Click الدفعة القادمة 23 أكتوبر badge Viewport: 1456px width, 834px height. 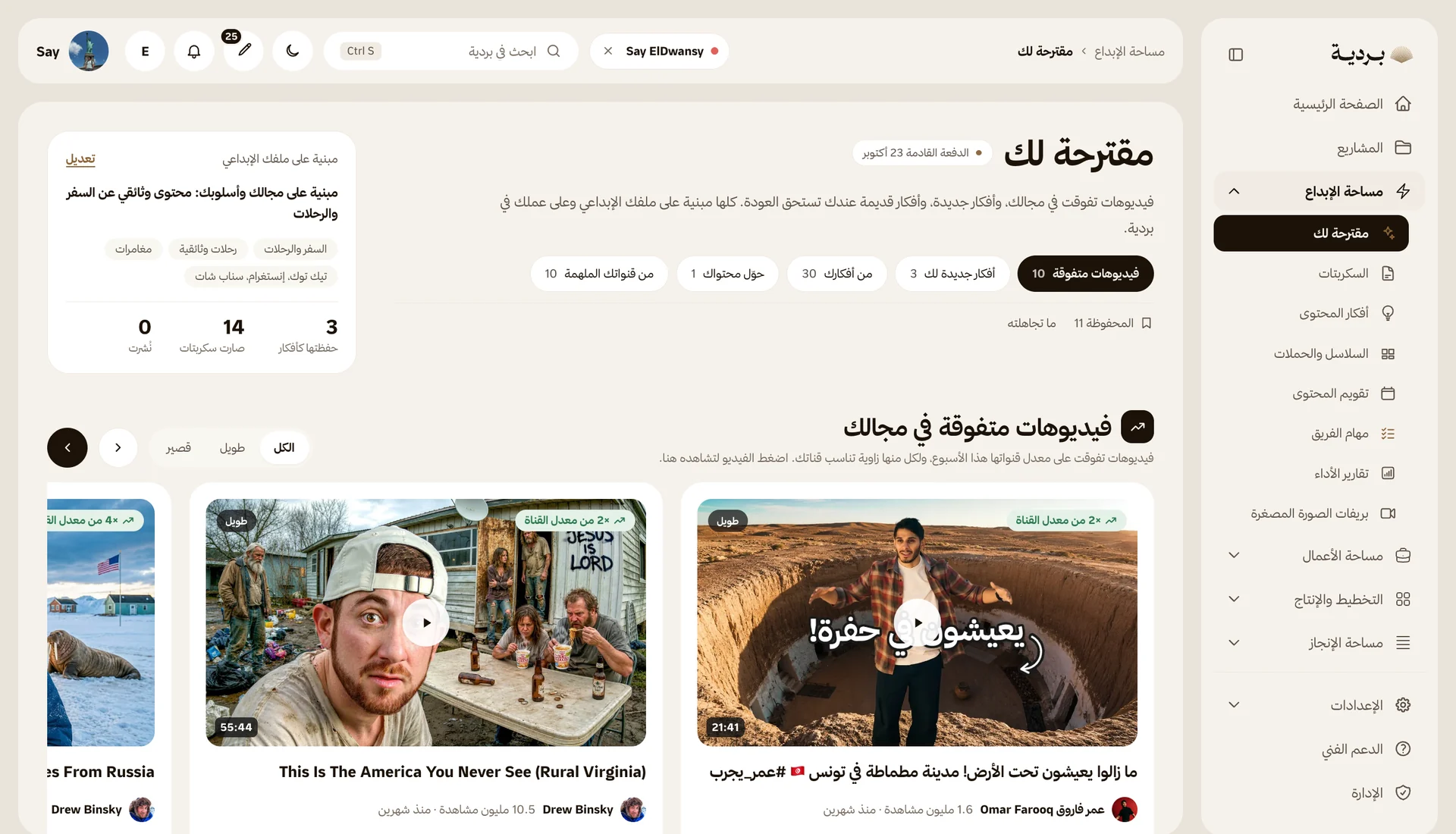[x=923, y=153]
